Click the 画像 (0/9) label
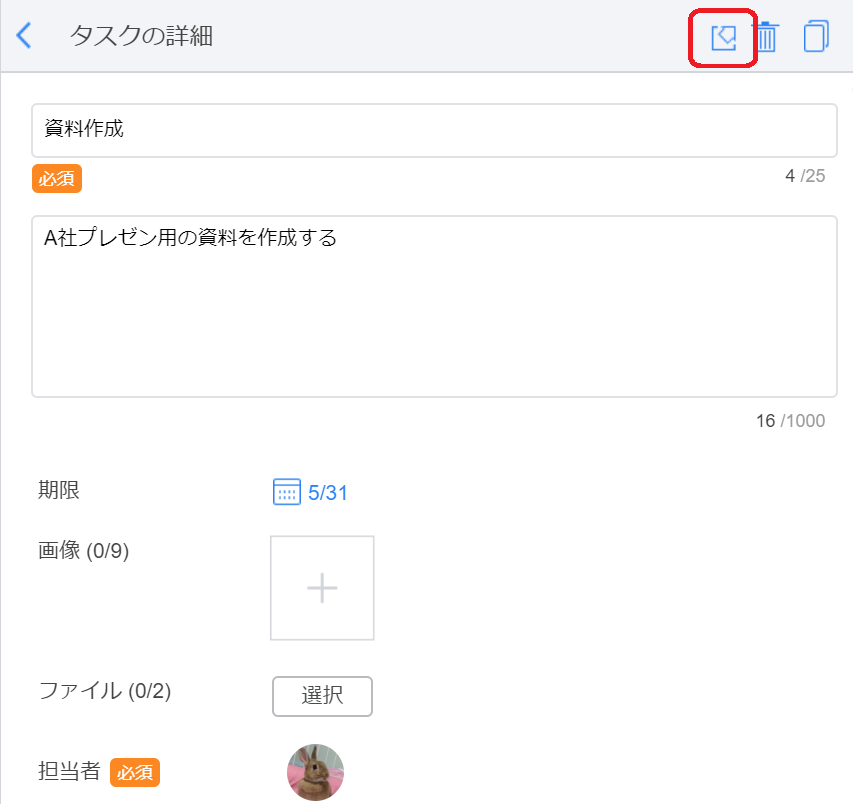Image resolution: width=853 pixels, height=804 pixels. pos(84,550)
